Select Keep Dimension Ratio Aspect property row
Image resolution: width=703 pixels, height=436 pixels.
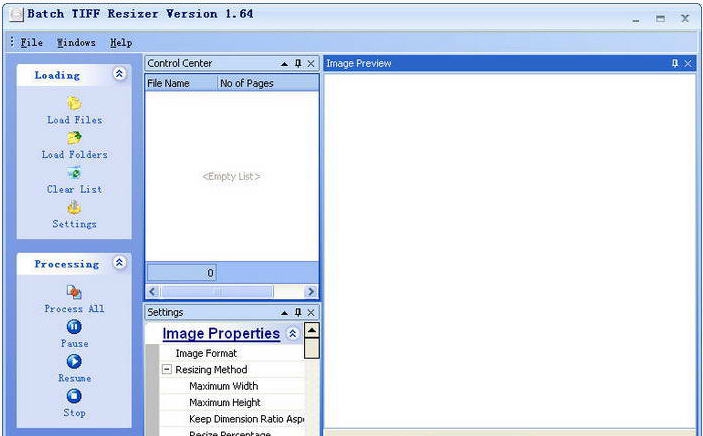[231, 419]
